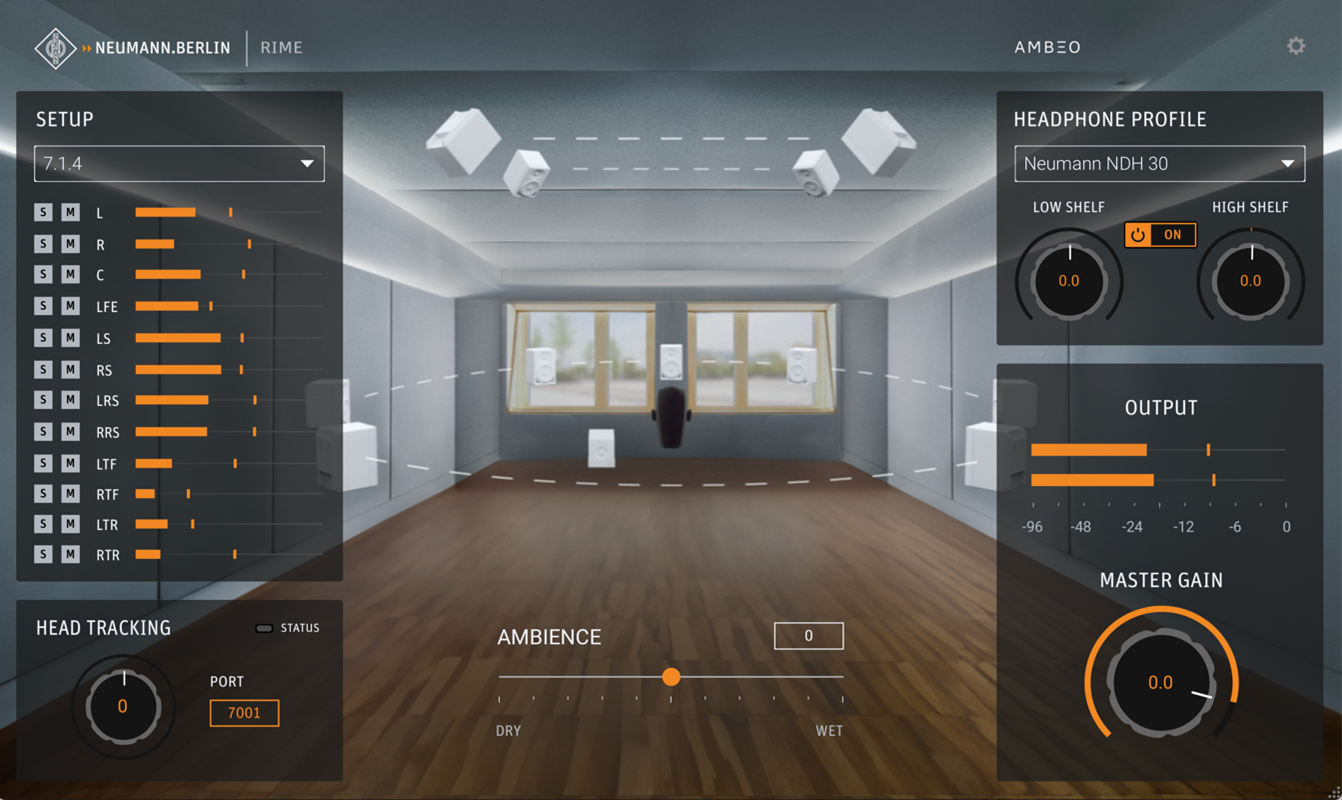Click the Neumann diamond logo
Viewport: 1342px width, 800px height.
[x=55, y=48]
